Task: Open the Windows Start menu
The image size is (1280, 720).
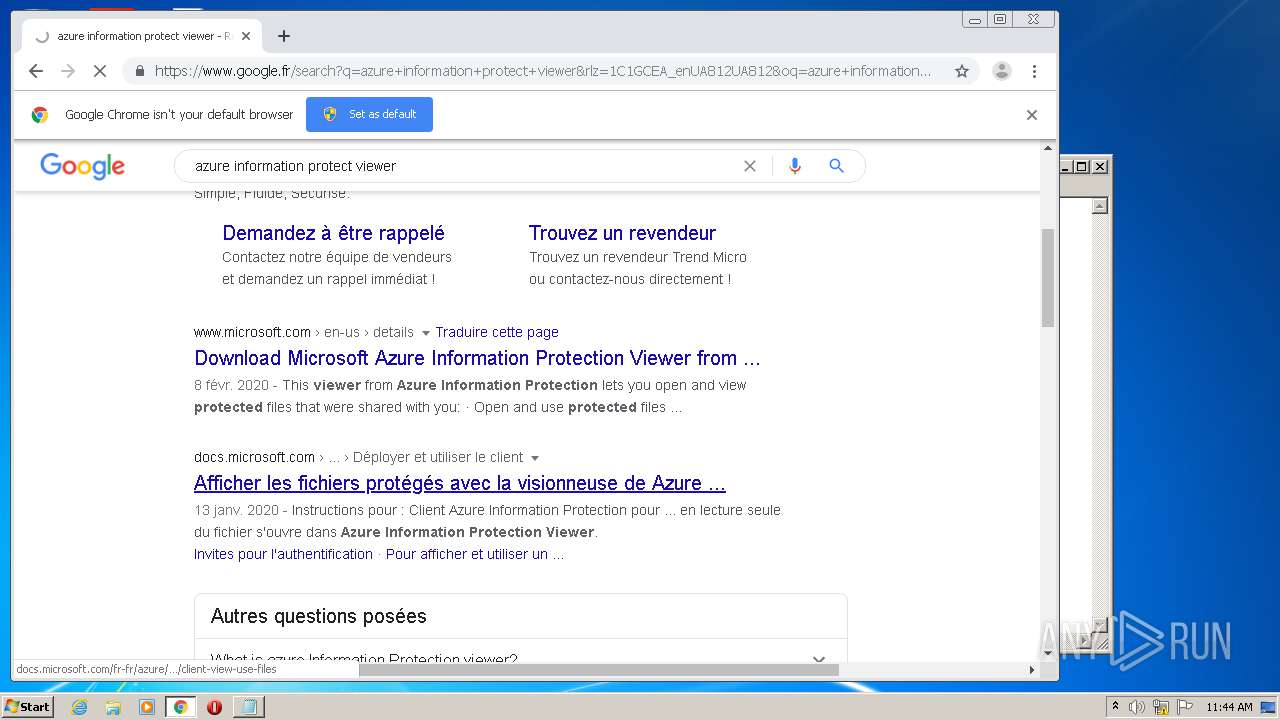Action: (27, 706)
